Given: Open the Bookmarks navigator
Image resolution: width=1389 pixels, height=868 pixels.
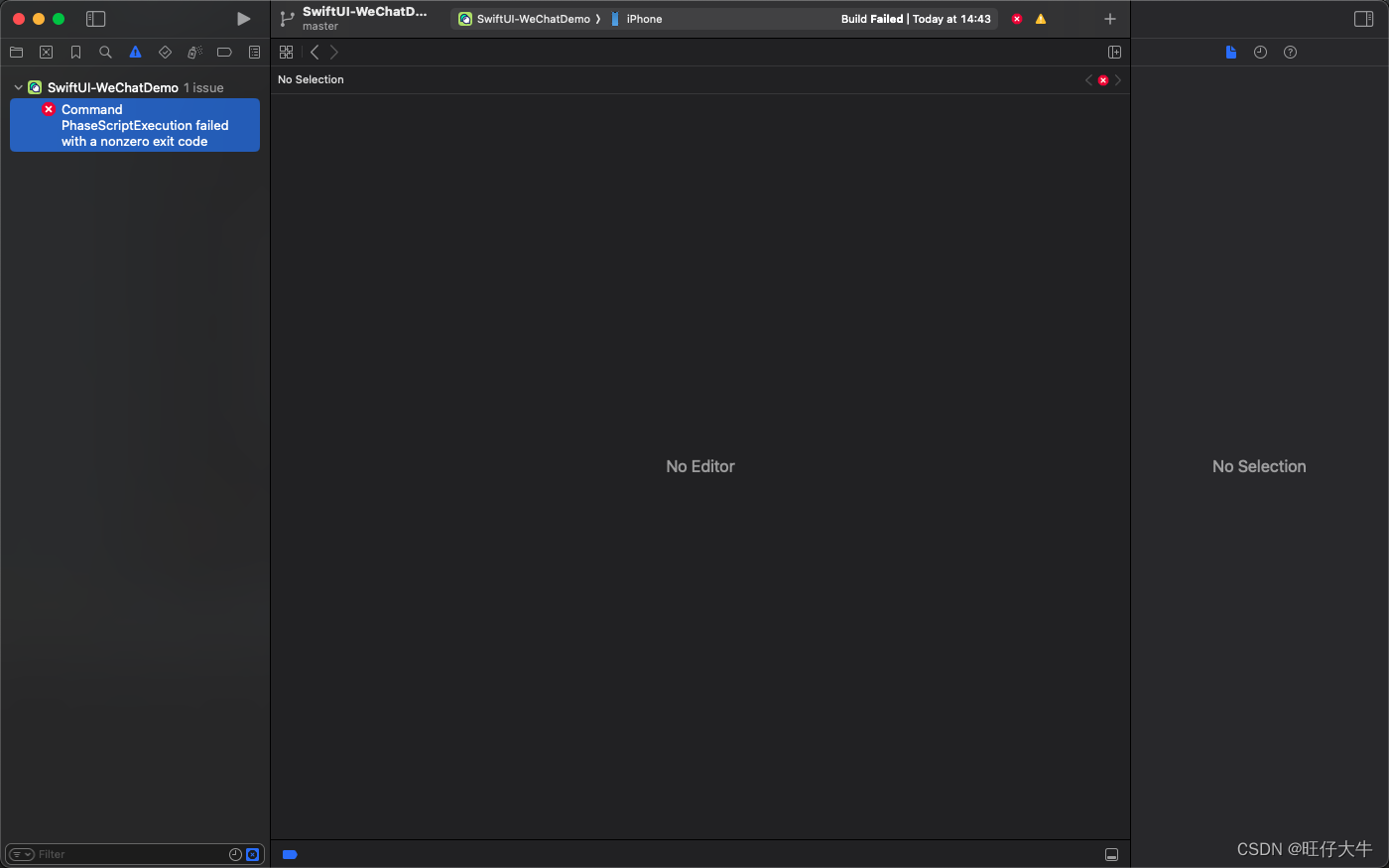Looking at the screenshot, I should [x=75, y=52].
